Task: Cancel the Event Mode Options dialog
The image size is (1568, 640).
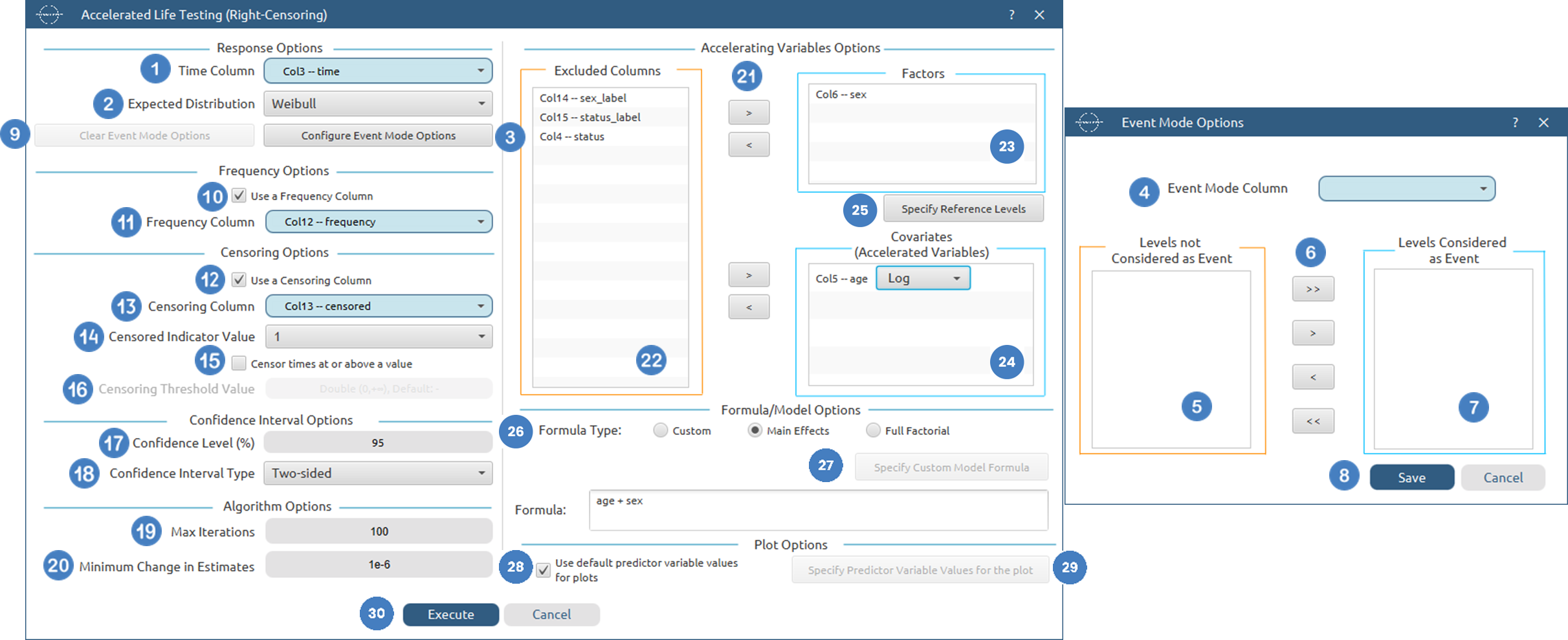Action: click(1503, 478)
